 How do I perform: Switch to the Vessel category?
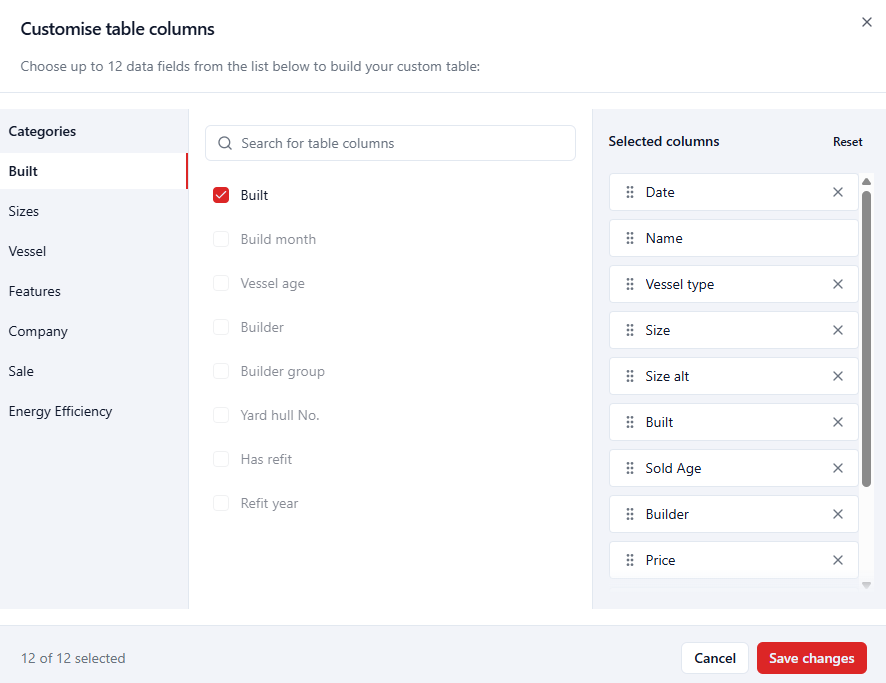tap(94, 251)
